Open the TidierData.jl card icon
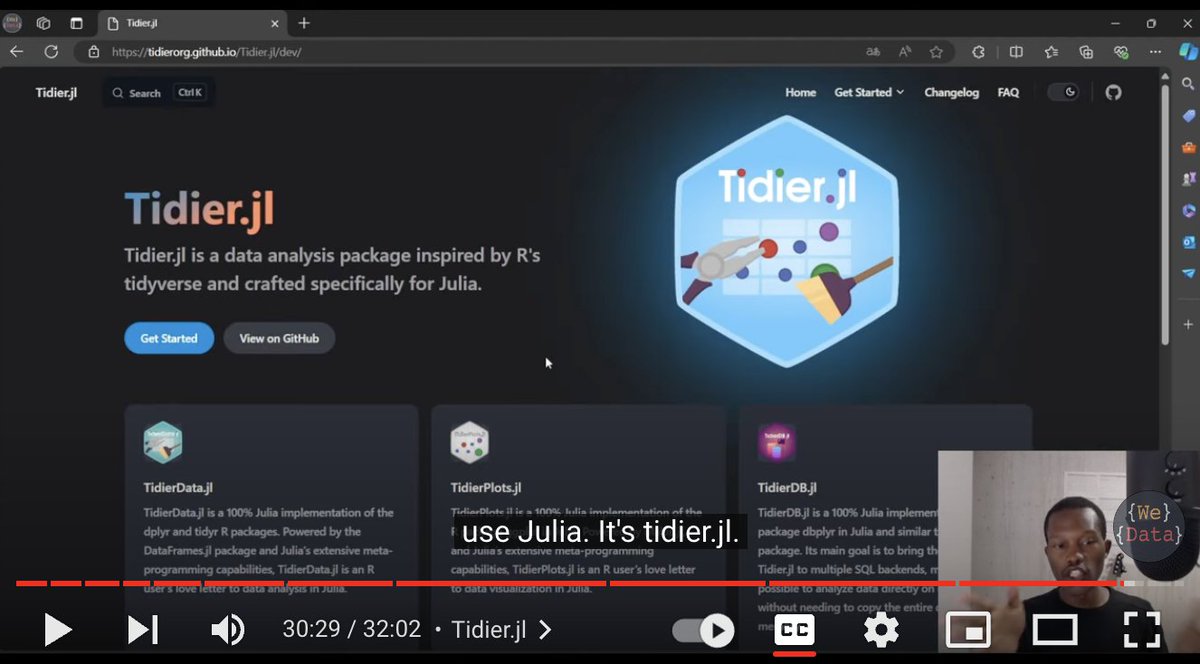Viewport: 1200px width, 664px height. (x=162, y=442)
